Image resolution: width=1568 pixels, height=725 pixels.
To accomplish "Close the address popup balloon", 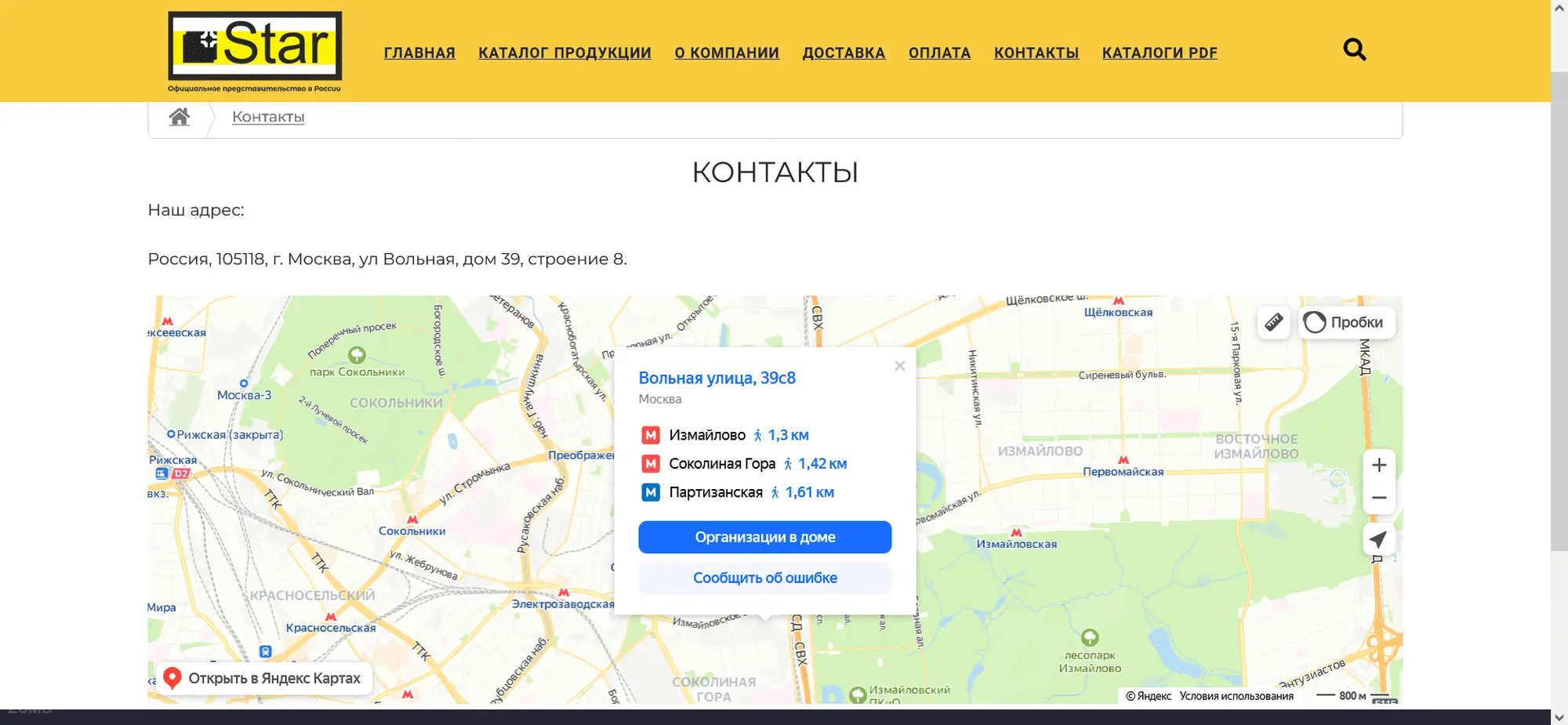I will pyautogui.click(x=899, y=366).
